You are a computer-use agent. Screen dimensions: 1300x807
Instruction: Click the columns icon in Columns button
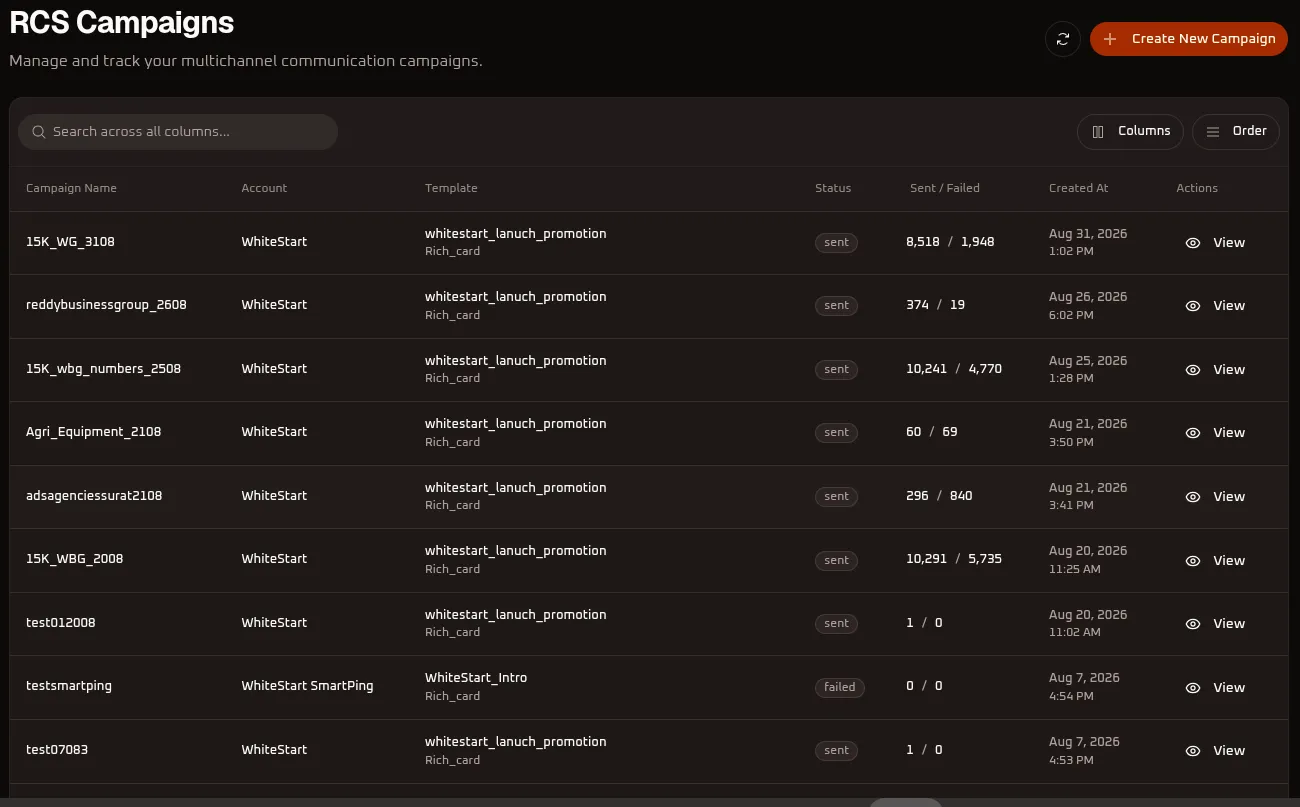click(x=1098, y=132)
